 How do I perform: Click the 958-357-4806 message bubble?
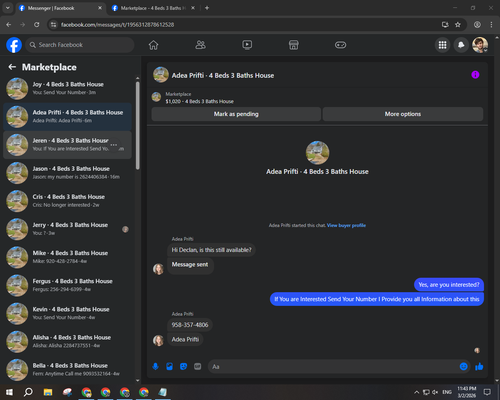(x=190, y=325)
